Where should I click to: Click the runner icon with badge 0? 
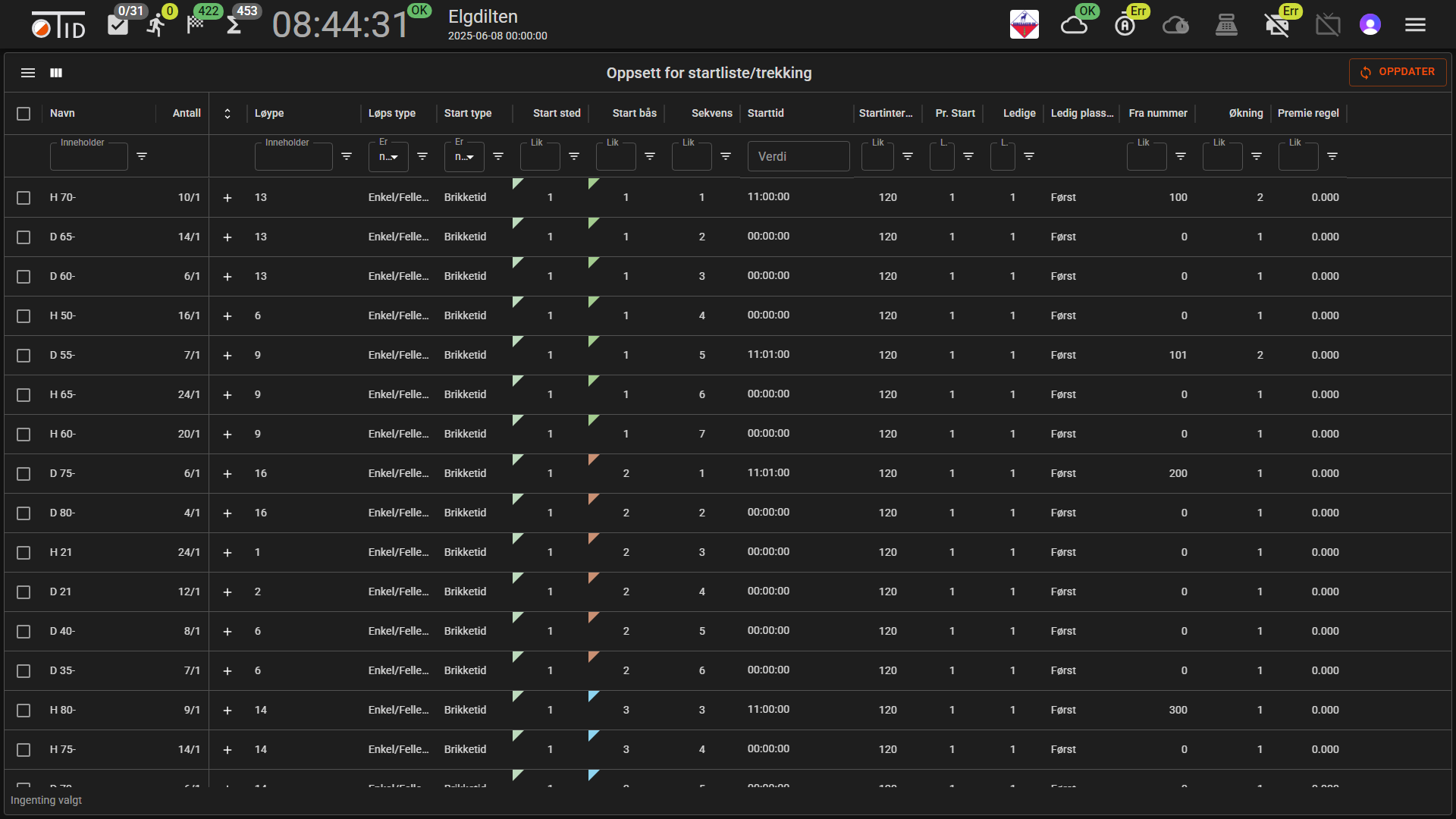[156, 25]
